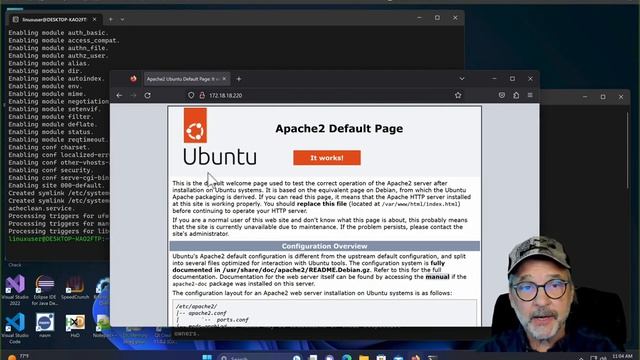Open the taskbar weather widget
This screenshot has height=360, width=640.
coord(18,356)
